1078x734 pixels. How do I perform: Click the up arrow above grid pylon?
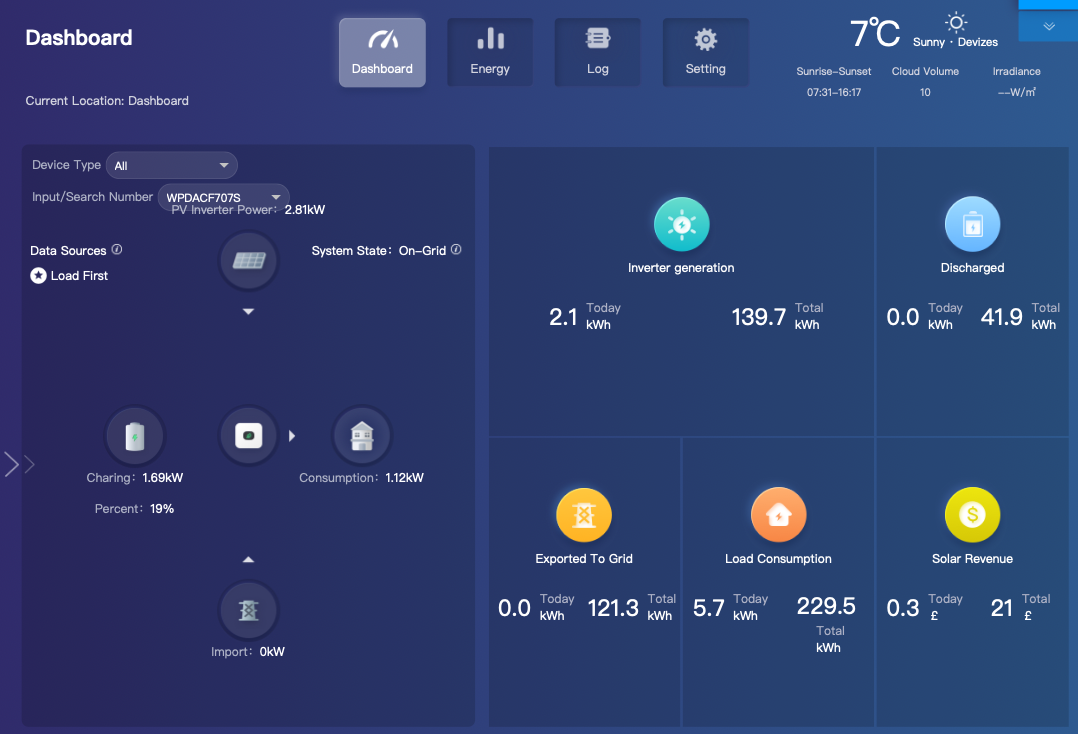coord(249,559)
